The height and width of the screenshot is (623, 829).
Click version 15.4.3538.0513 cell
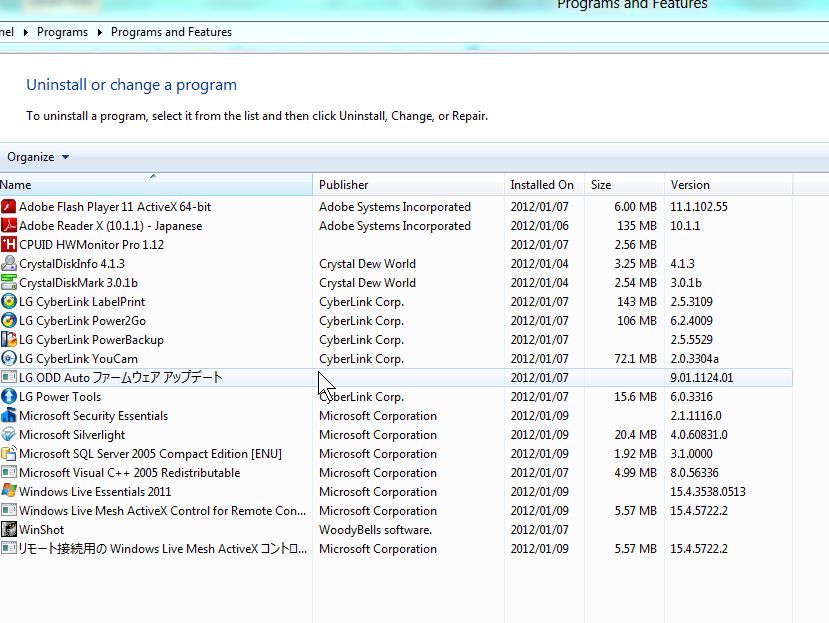[x=708, y=491]
